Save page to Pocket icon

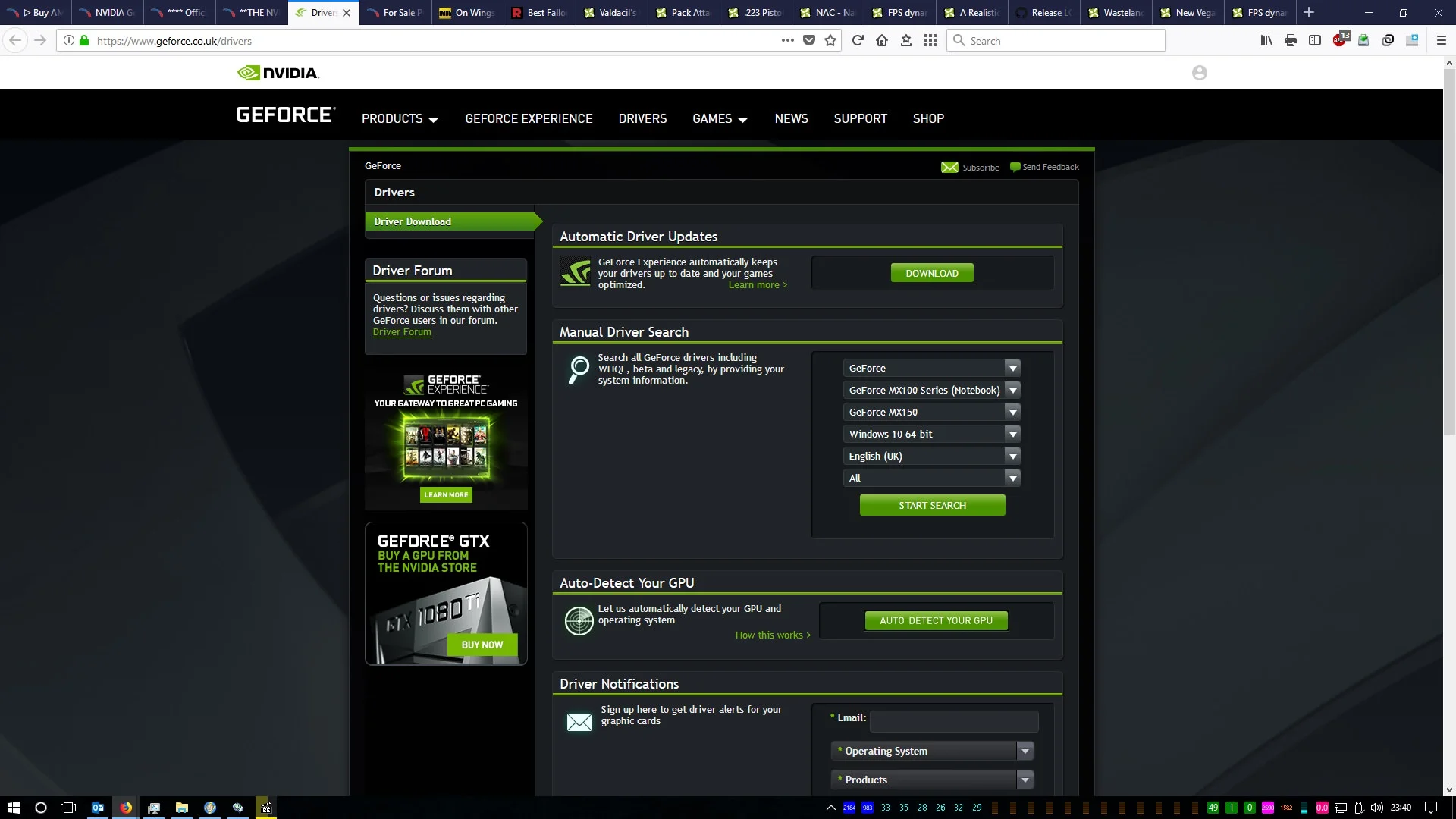point(809,40)
